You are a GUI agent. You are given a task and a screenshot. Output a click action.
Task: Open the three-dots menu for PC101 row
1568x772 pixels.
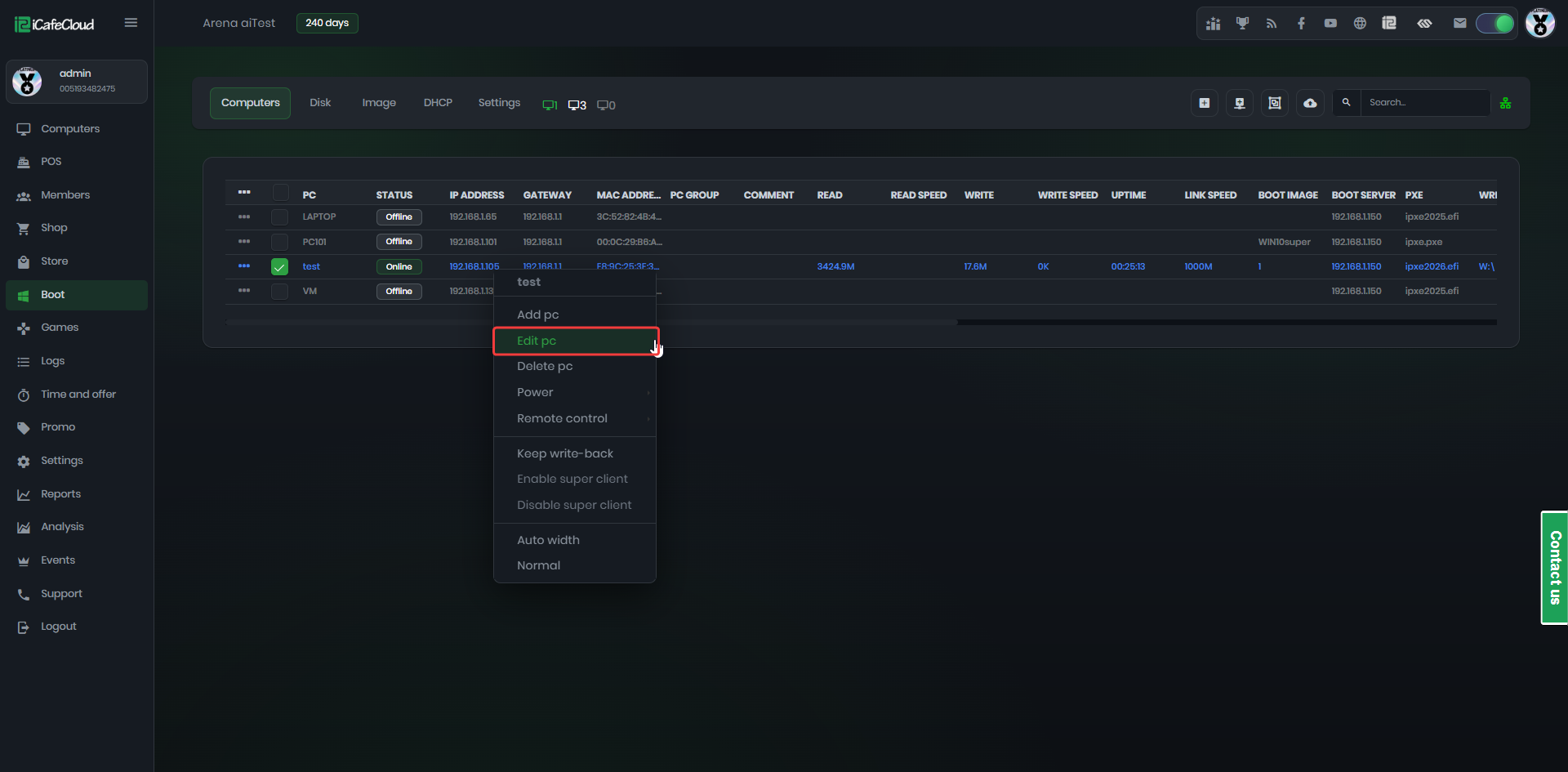pyautogui.click(x=244, y=242)
